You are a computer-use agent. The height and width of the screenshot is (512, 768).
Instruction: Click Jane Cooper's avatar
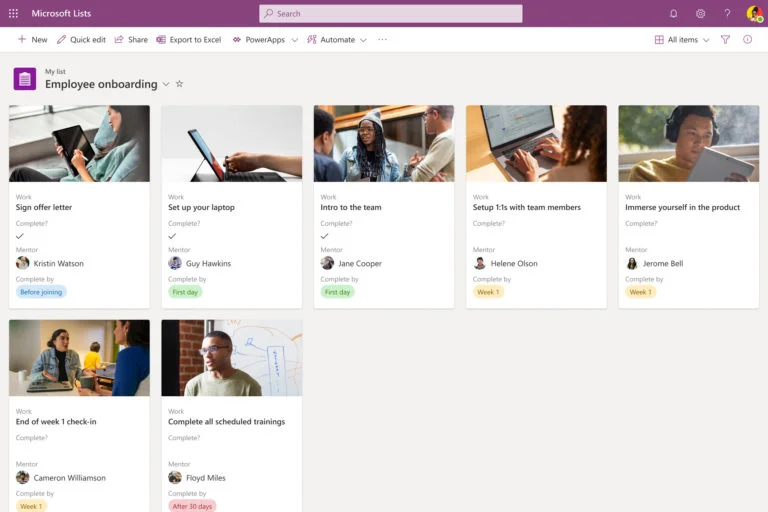(327, 263)
